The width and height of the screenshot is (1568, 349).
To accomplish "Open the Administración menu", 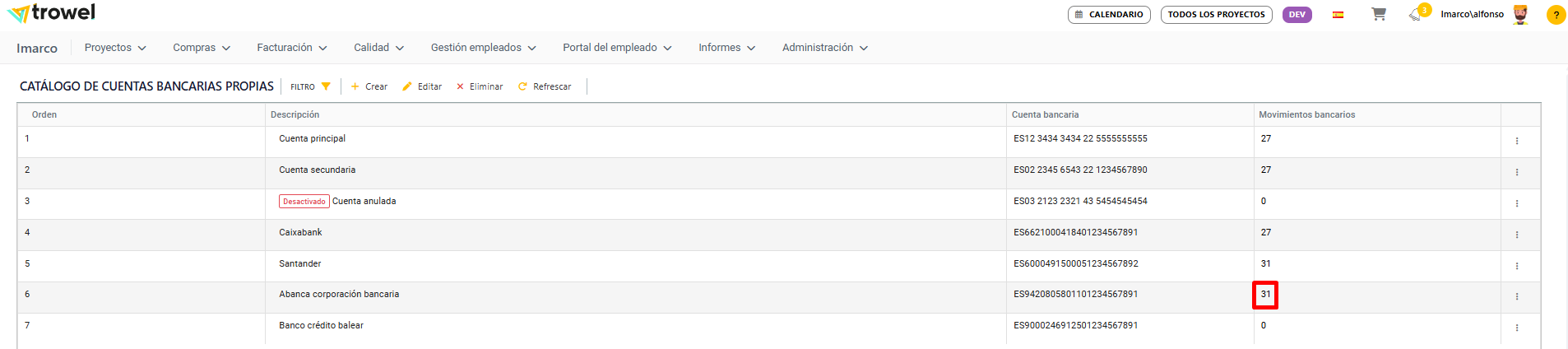I will pos(824,48).
